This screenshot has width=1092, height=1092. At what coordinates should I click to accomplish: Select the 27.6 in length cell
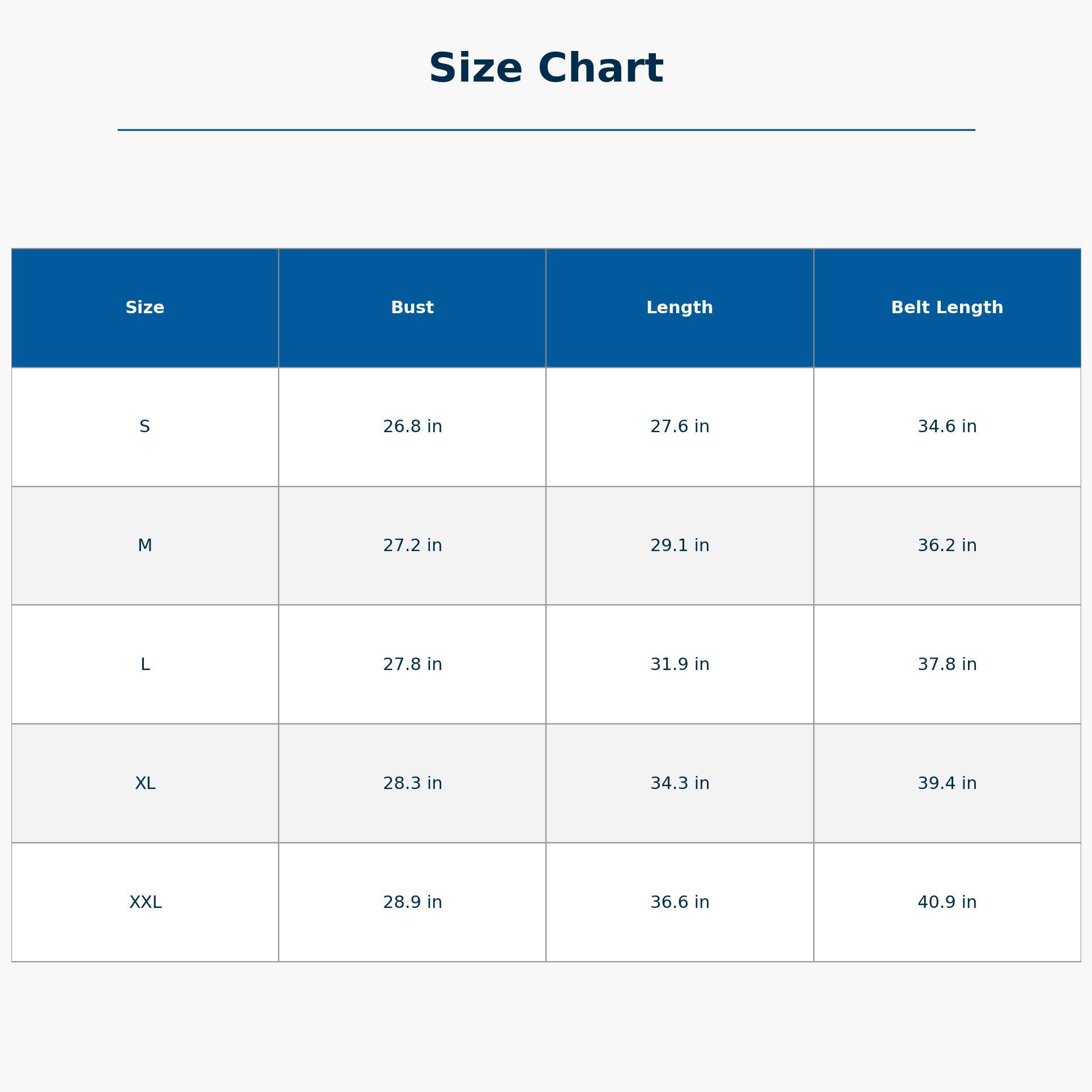click(680, 426)
